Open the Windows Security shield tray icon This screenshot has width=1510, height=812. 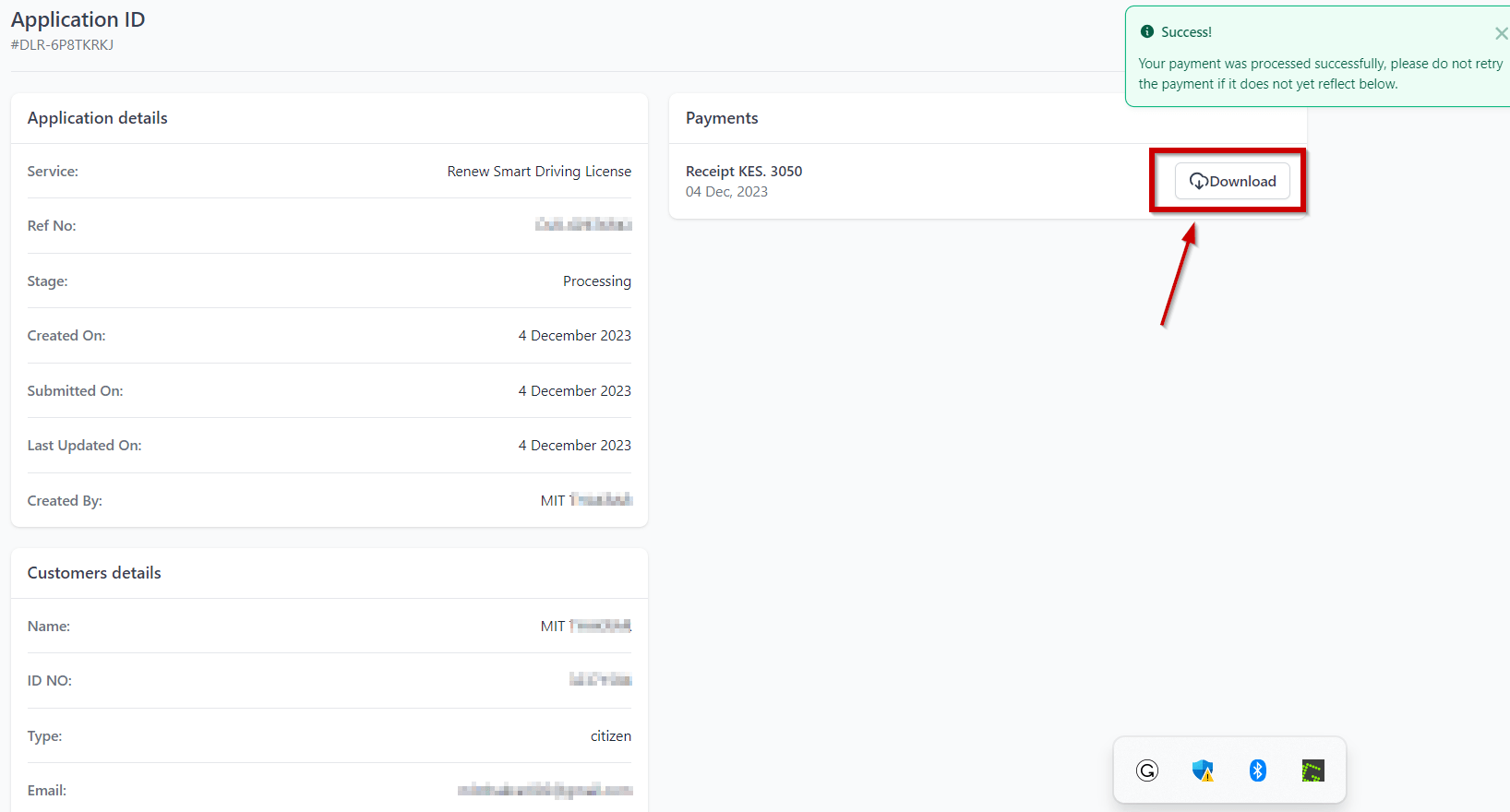point(1202,770)
